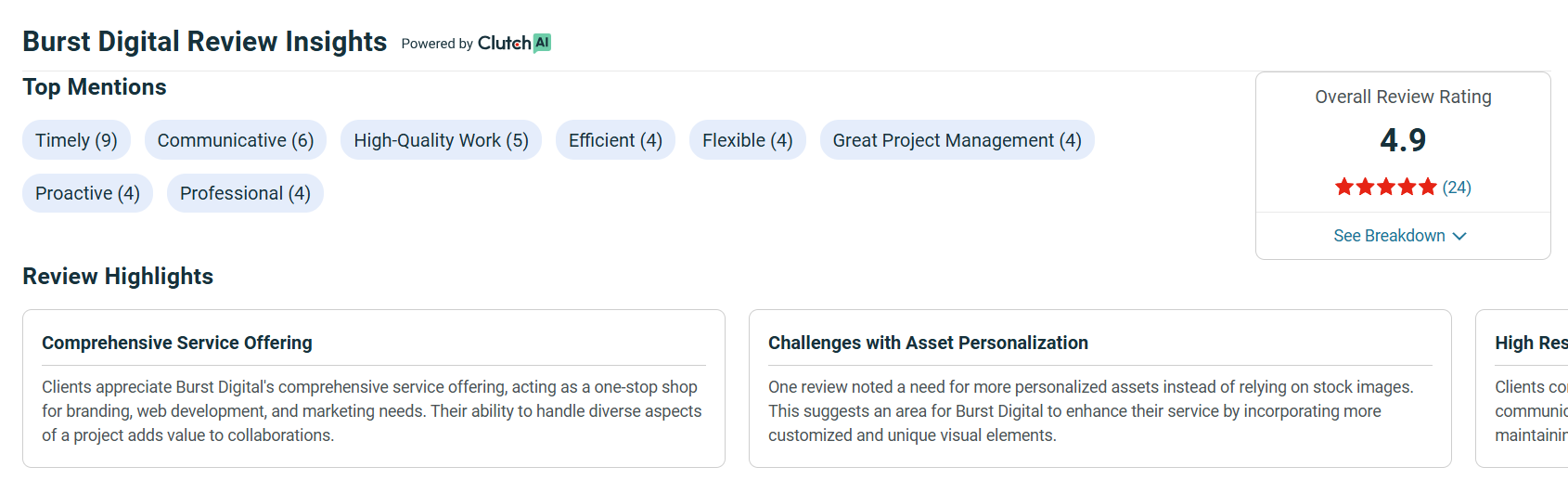Click the red star rating icons

click(x=1385, y=188)
